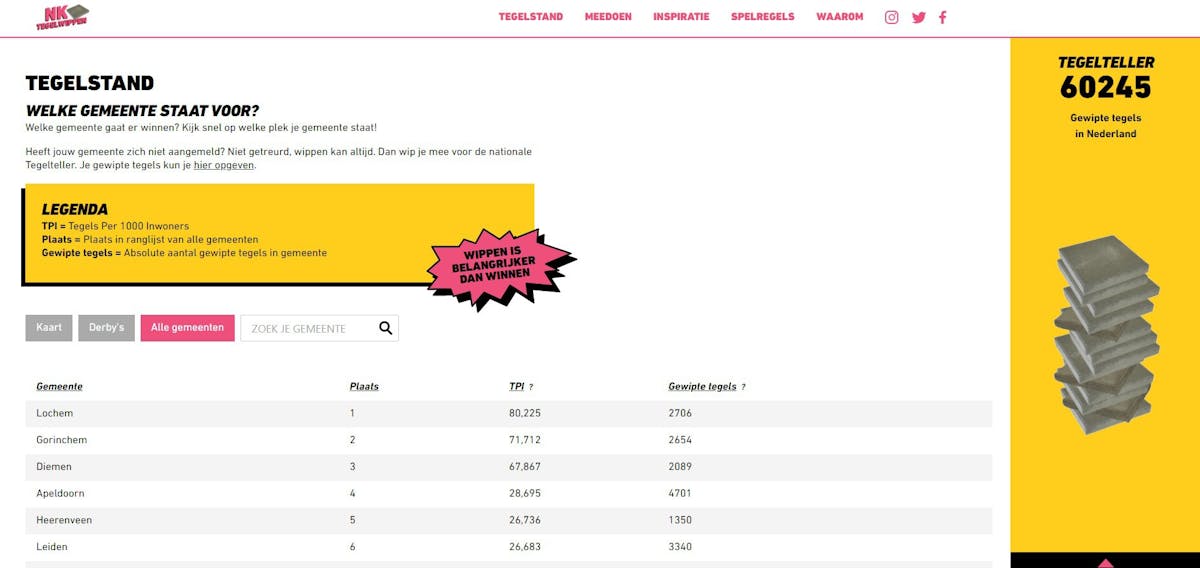Open the Waarom menu item

pyautogui.click(x=839, y=17)
